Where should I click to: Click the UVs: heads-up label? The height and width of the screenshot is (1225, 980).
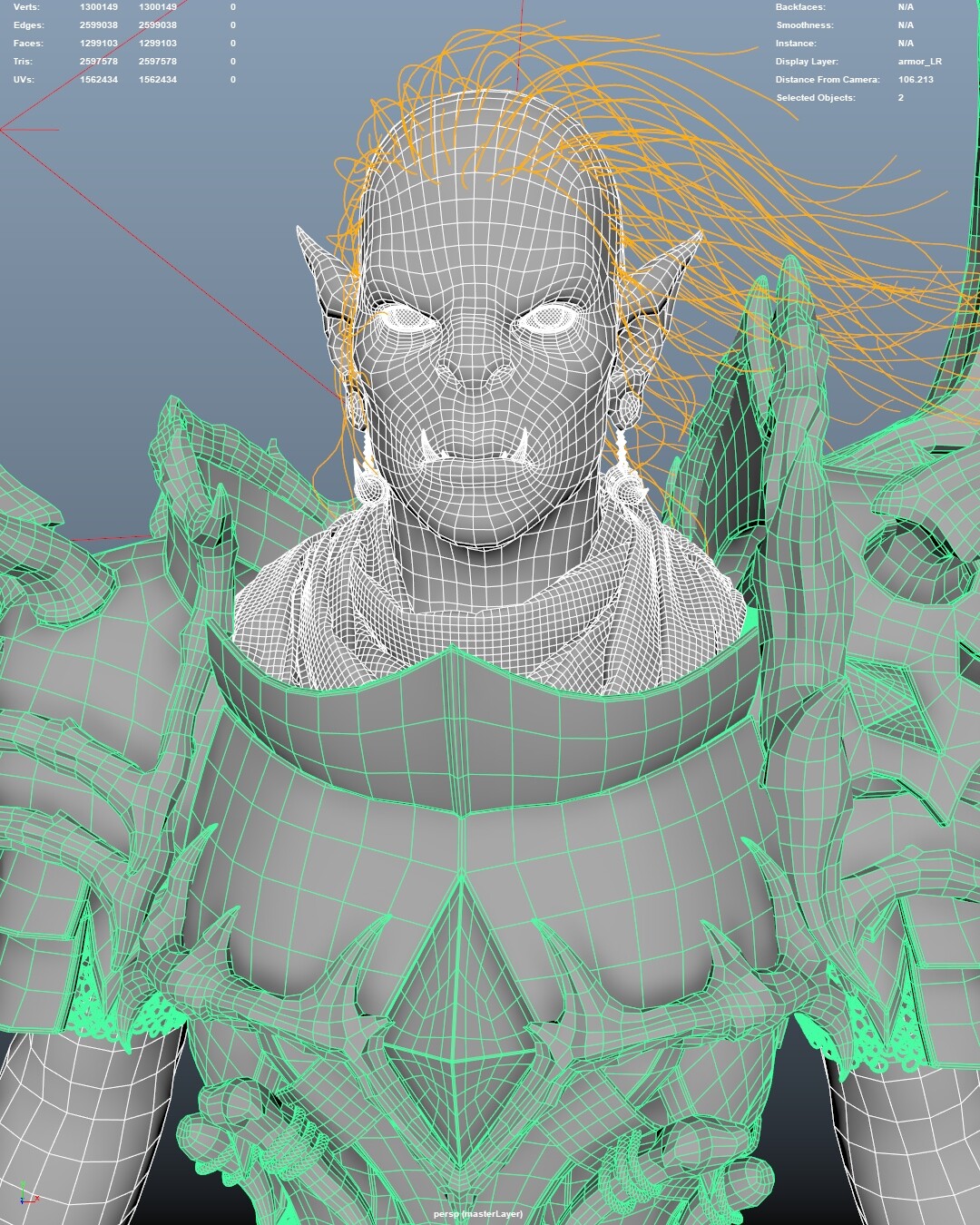[x=24, y=79]
